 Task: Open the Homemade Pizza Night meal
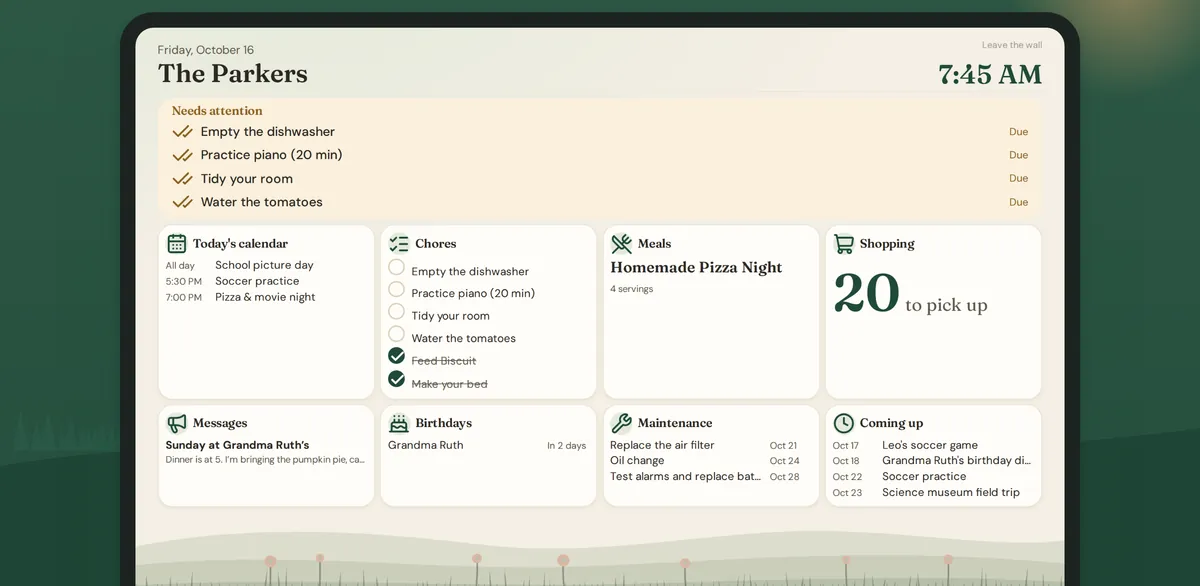tap(696, 268)
